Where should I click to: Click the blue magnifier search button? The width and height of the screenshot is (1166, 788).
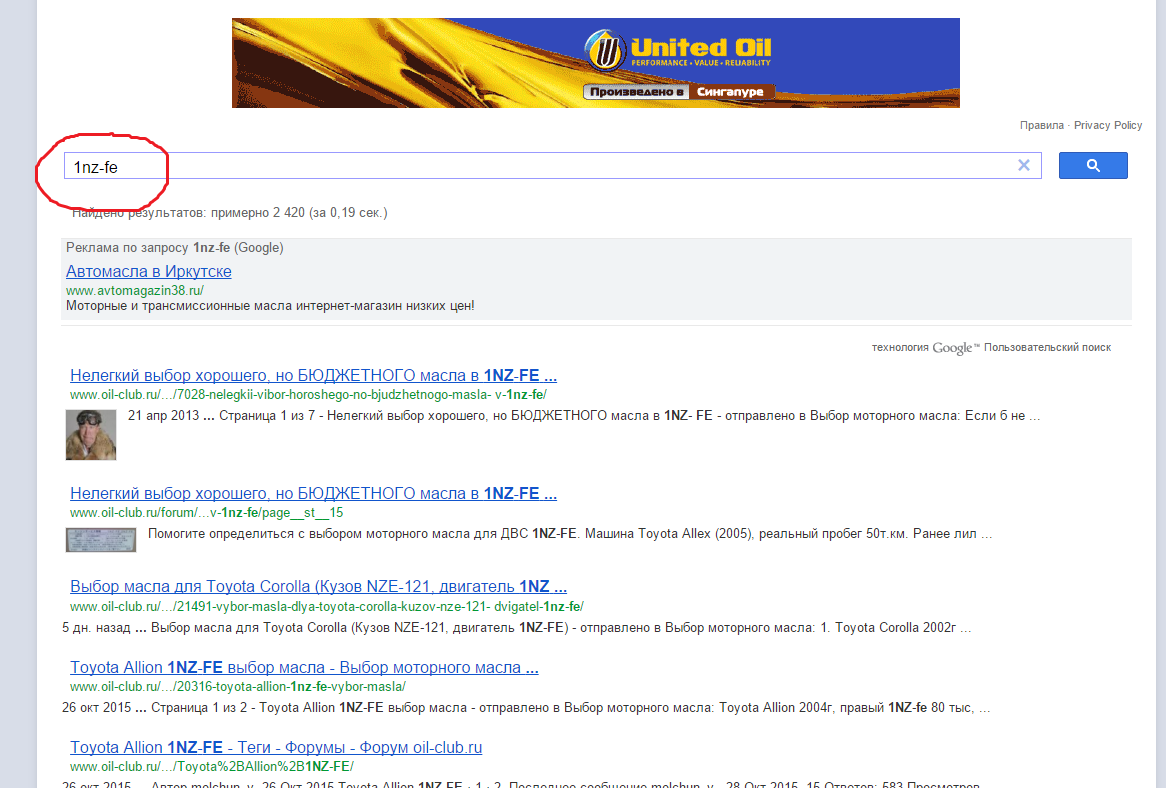[1092, 165]
